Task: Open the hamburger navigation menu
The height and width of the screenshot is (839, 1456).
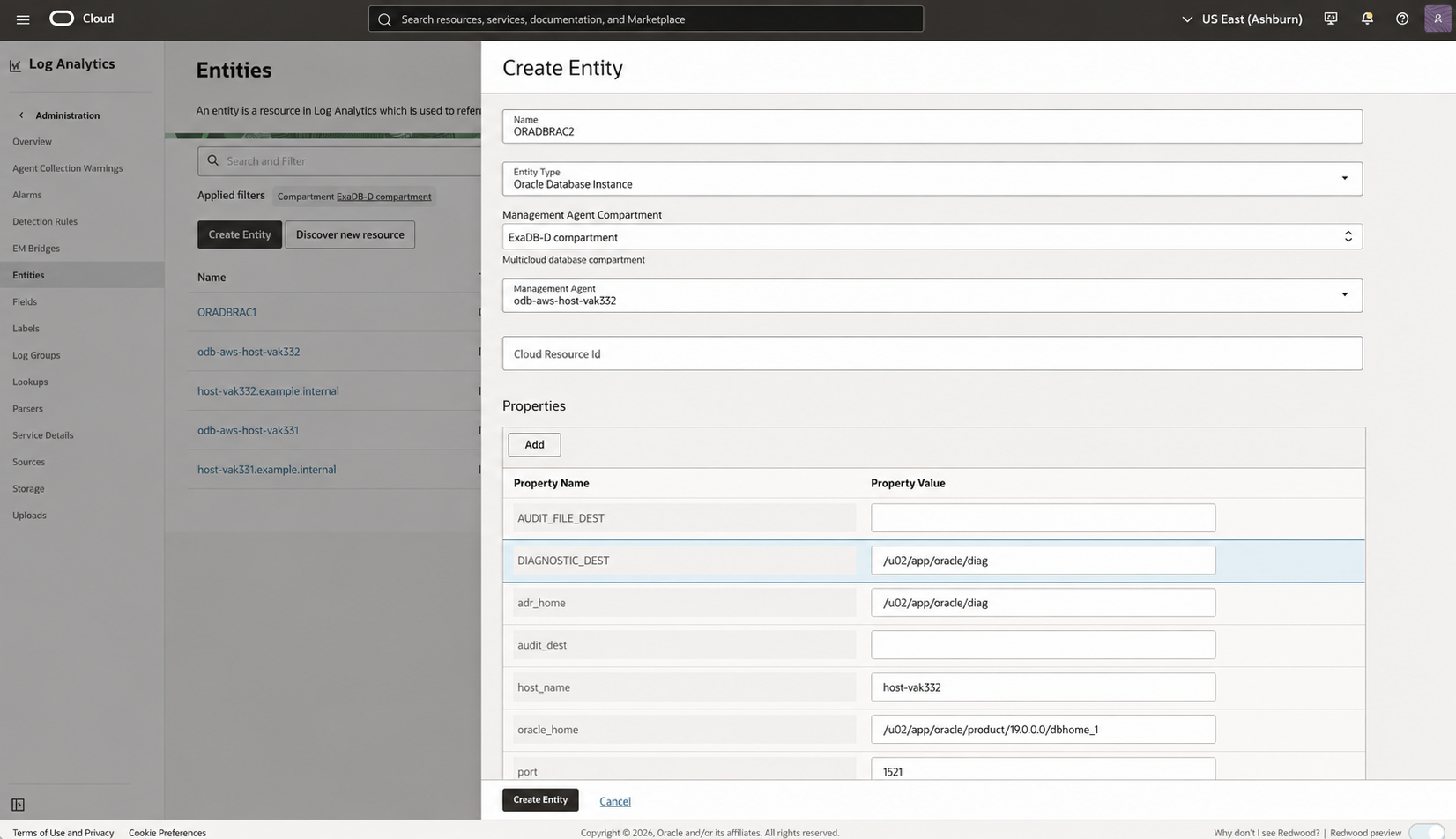Action: pos(23,19)
